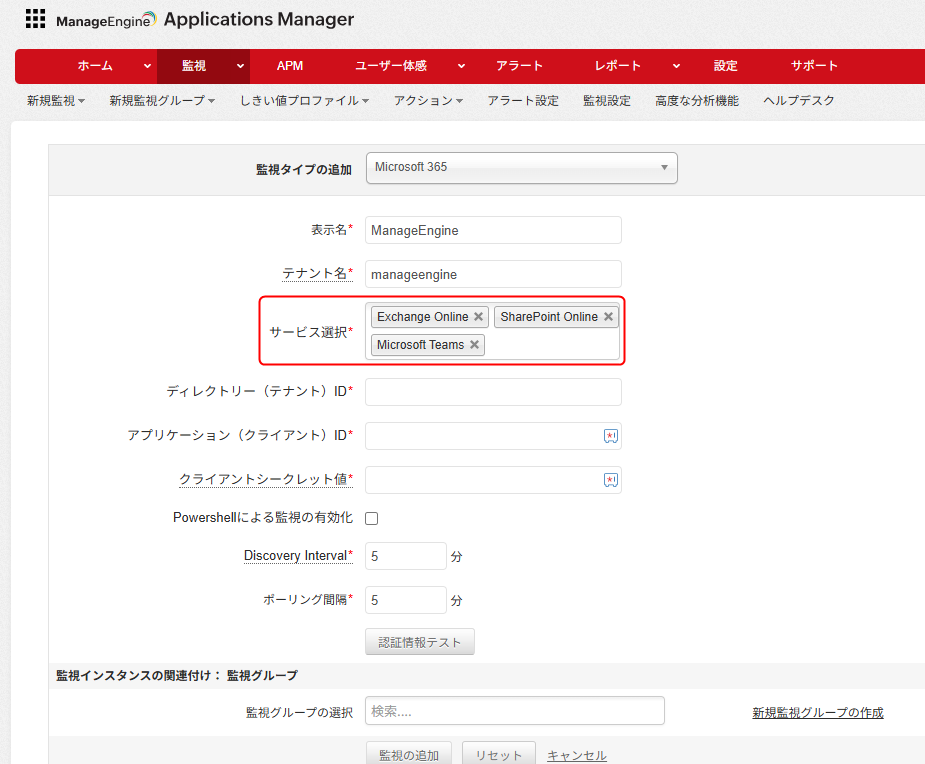Switch to the APM tab

(290, 66)
